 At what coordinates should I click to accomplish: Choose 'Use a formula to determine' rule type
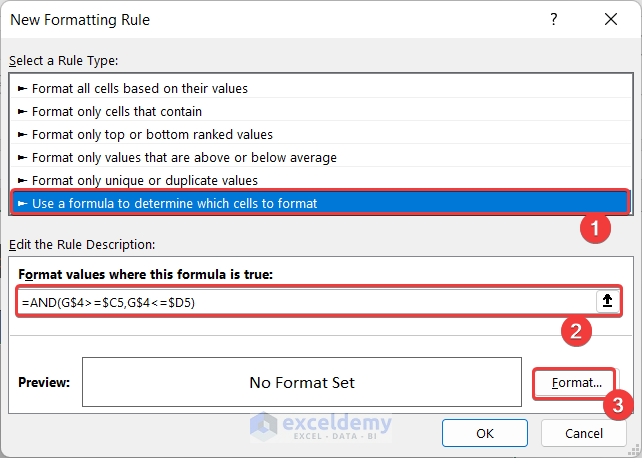click(x=174, y=203)
